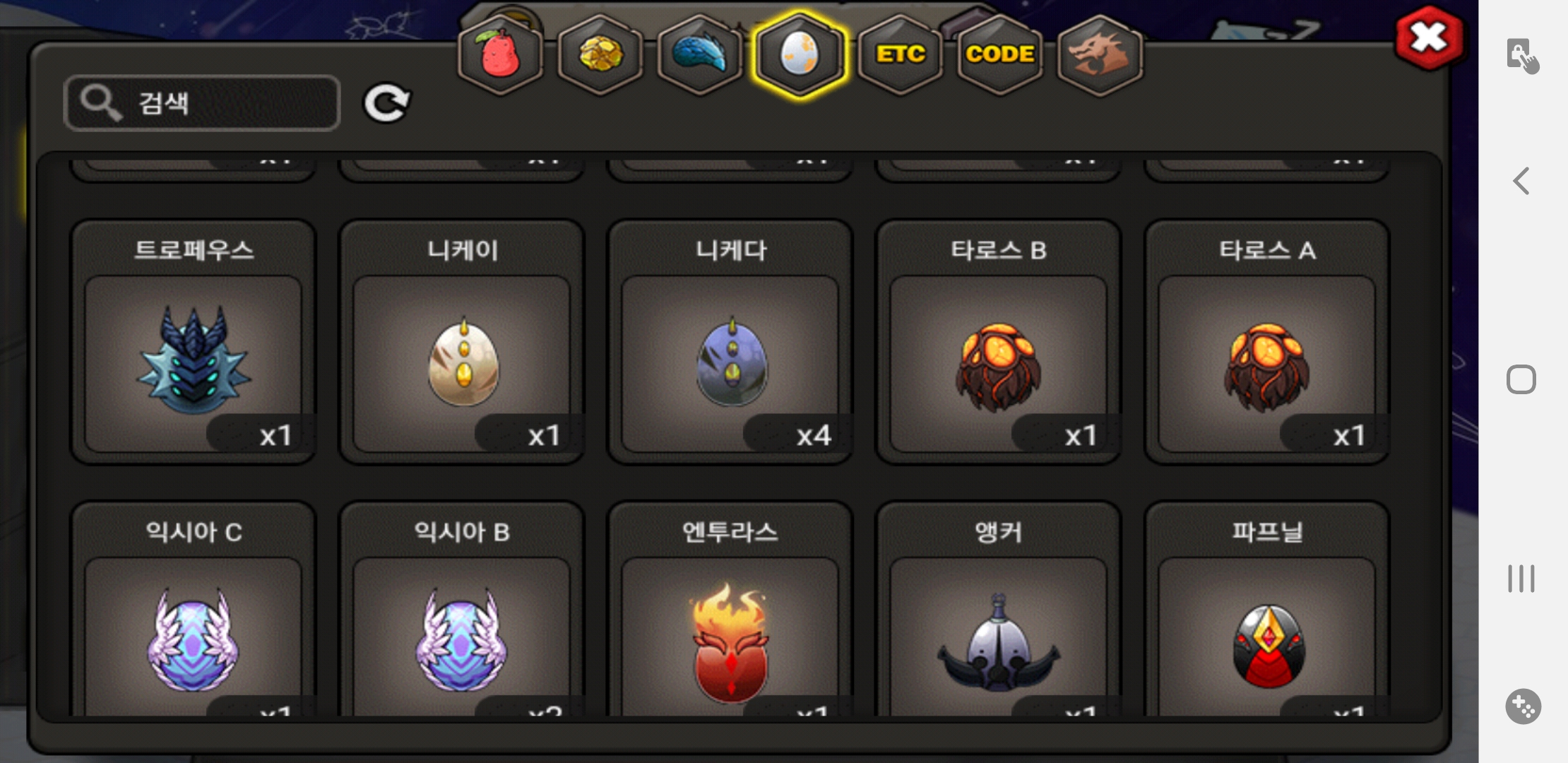Switch to the ETC tab
This screenshot has height=763, width=1568.
point(901,54)
